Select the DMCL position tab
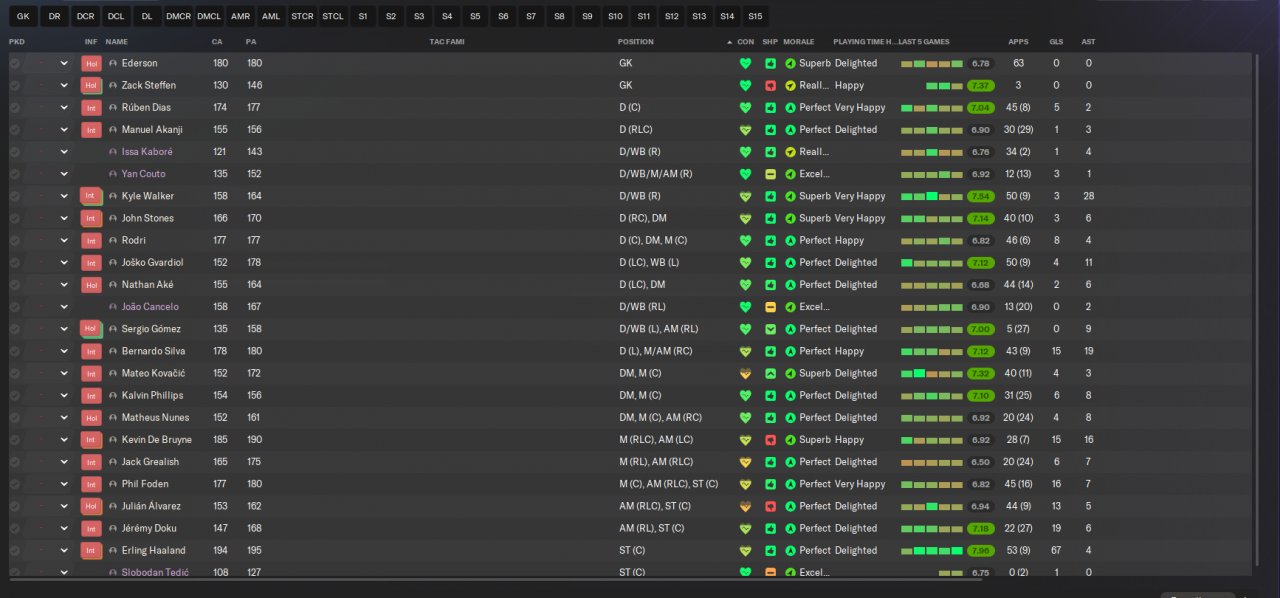This screenshot has height=598, width=1280. pos(209,16)
